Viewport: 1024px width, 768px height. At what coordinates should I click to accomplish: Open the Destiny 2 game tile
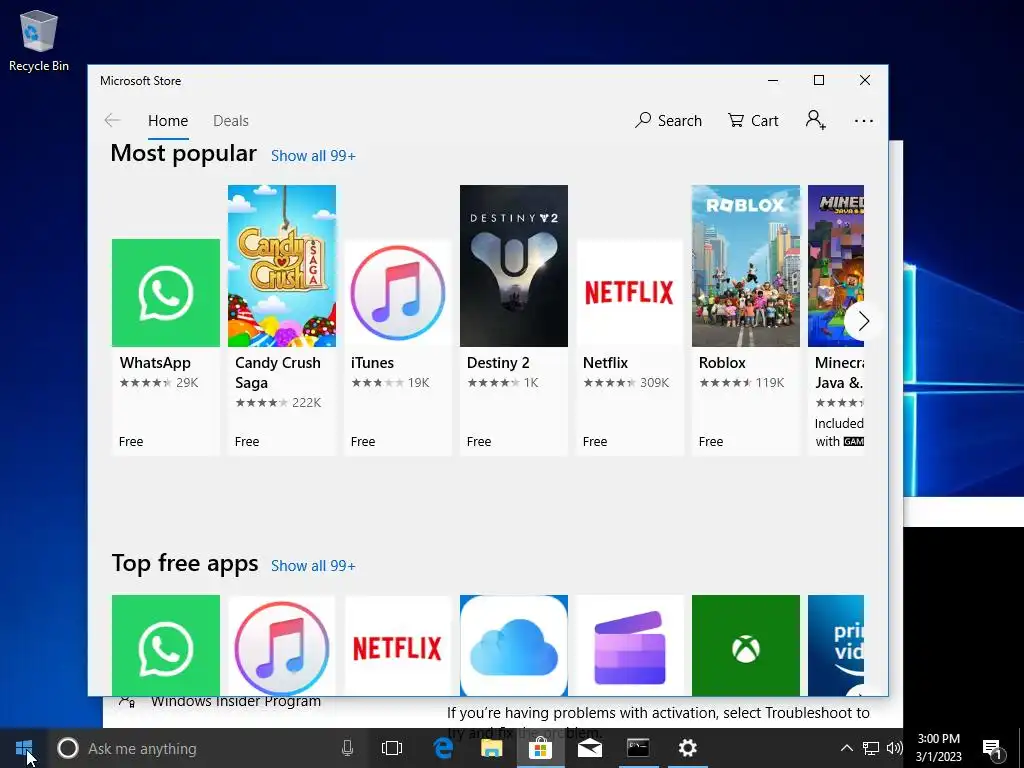pos(514,320)
